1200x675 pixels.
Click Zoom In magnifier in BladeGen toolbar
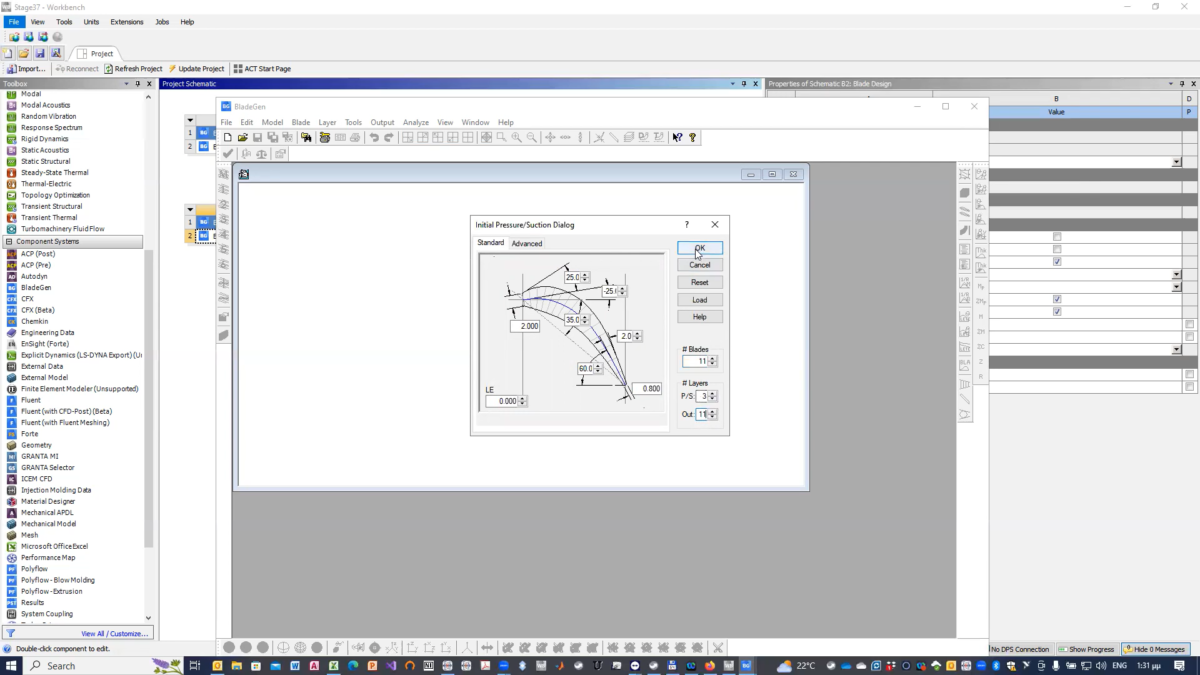tap(516, 137)
